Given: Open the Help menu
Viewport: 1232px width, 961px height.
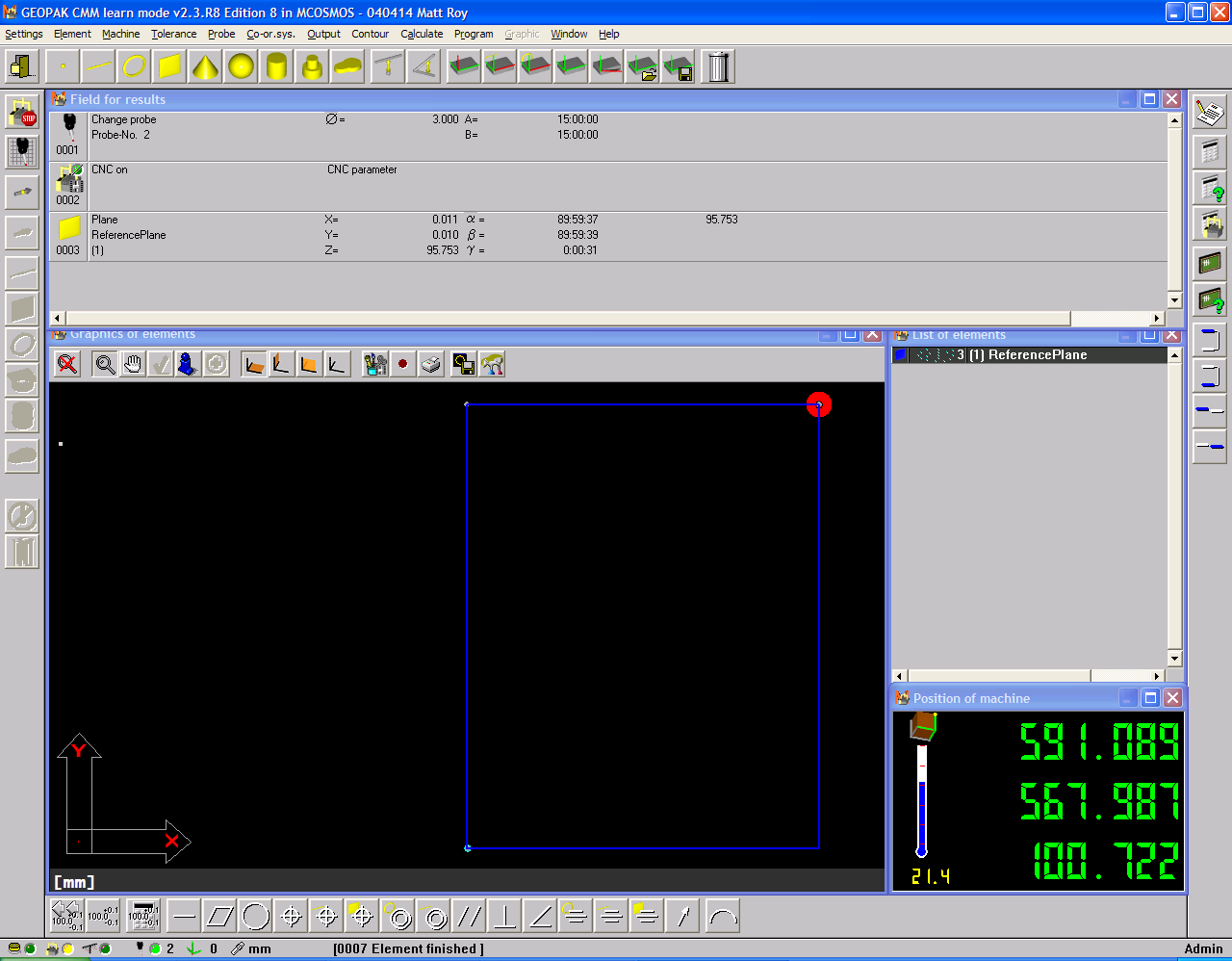Looking at the screenshot, I should point(609,34).
